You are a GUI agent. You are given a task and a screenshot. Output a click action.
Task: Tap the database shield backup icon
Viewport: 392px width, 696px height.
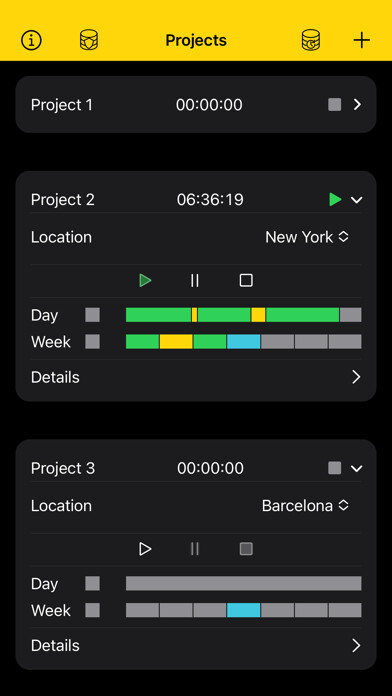tap(89, 40)
